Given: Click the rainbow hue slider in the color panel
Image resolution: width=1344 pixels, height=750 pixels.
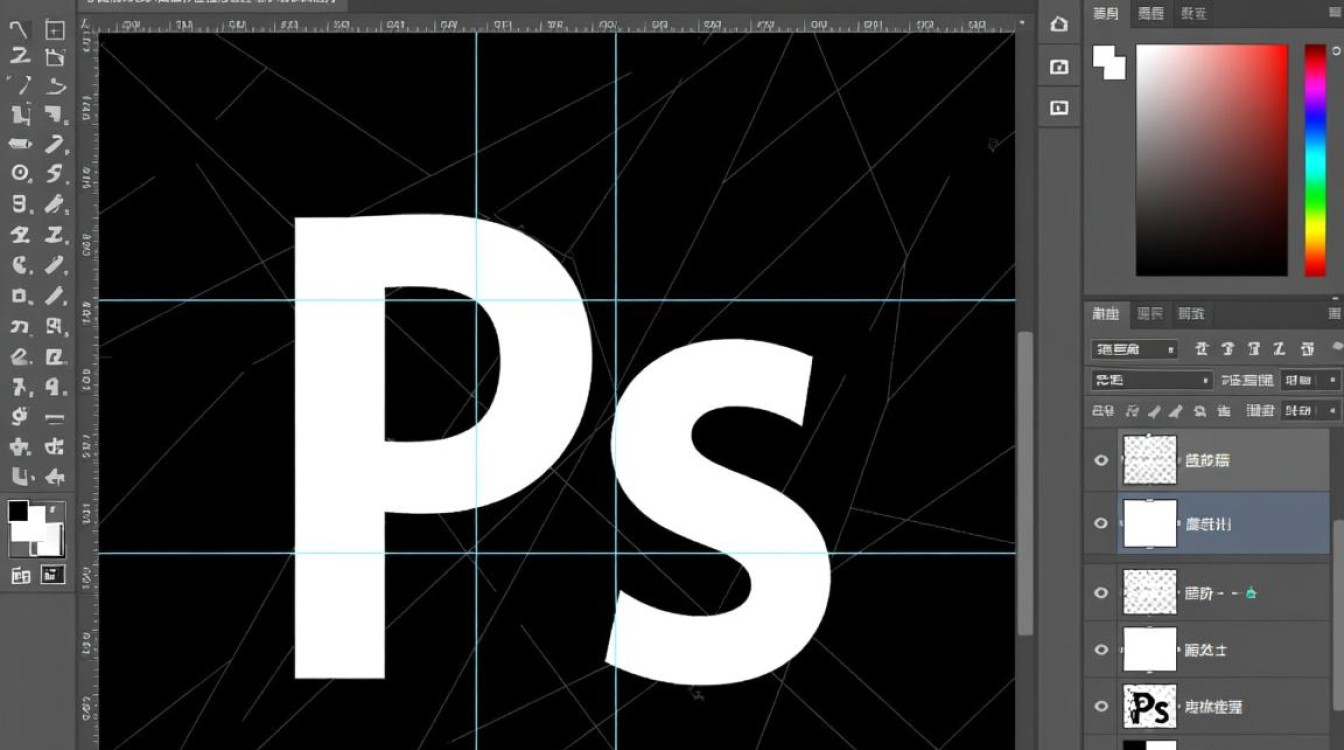Looking at the screenshot, I should click(1315, 160).
